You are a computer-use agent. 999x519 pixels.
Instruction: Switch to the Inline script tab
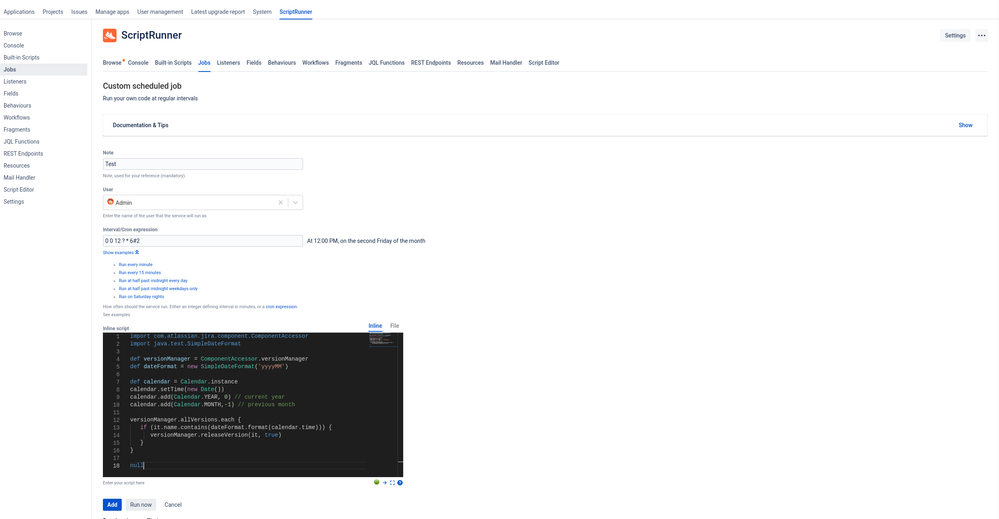(x=375, y=326)
